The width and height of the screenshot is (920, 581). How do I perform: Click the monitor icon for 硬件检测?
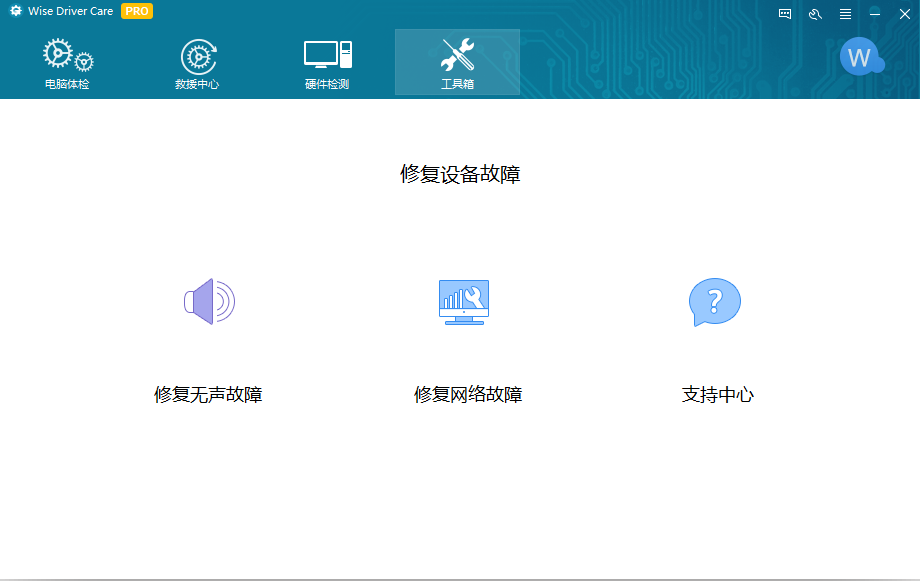[x=327, y=54]
